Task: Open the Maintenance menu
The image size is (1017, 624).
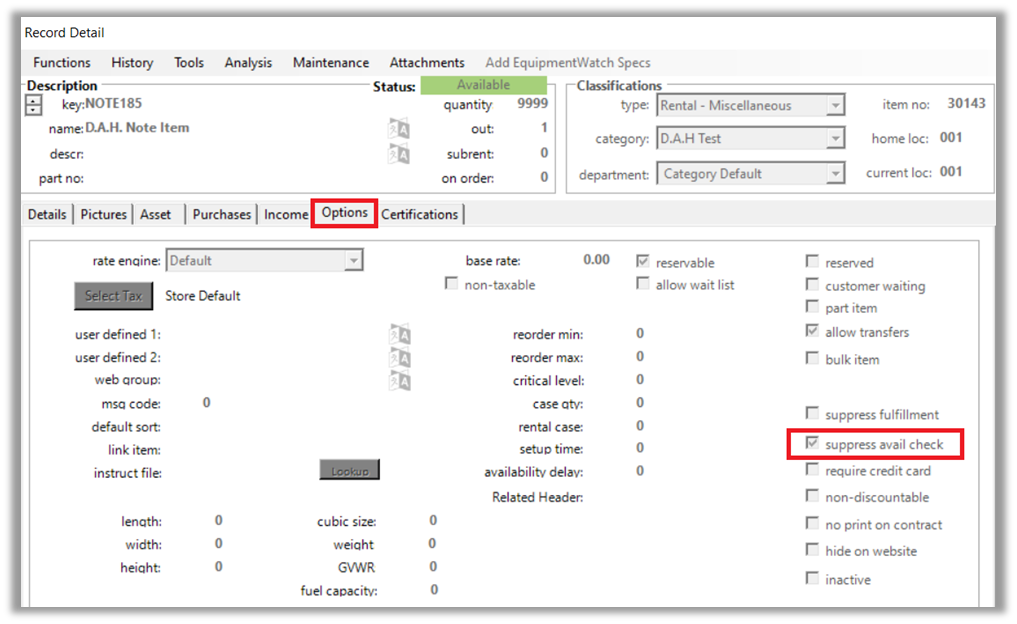Action: [330, 62]
